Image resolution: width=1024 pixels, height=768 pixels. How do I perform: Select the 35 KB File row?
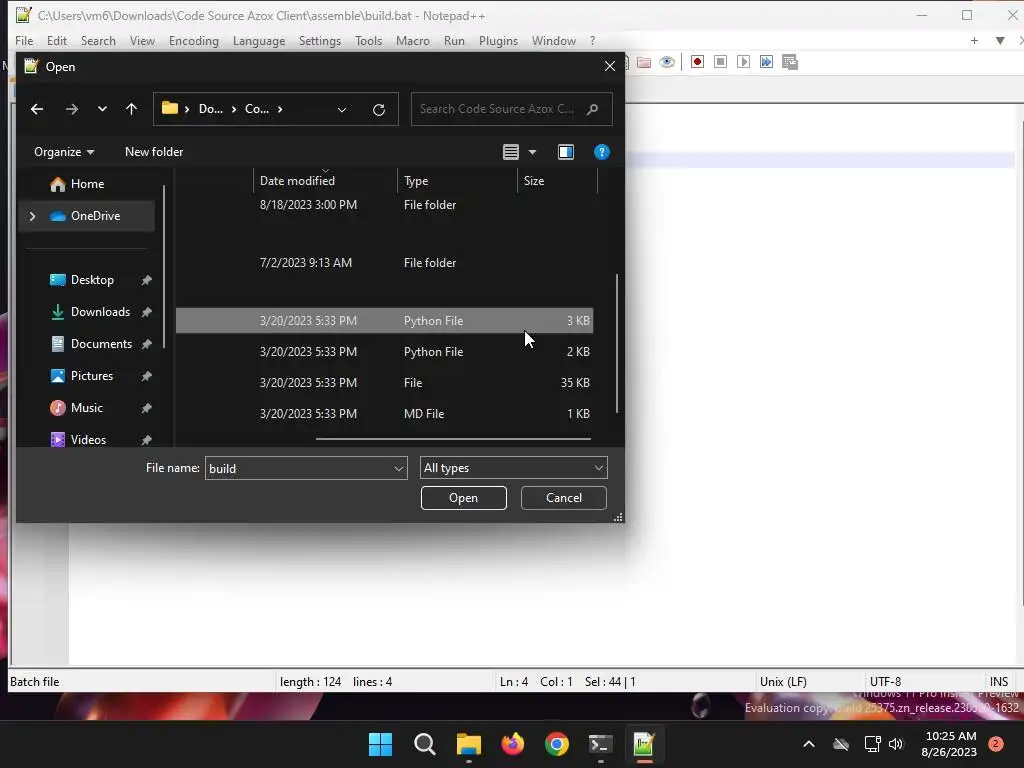coord(385,383)
